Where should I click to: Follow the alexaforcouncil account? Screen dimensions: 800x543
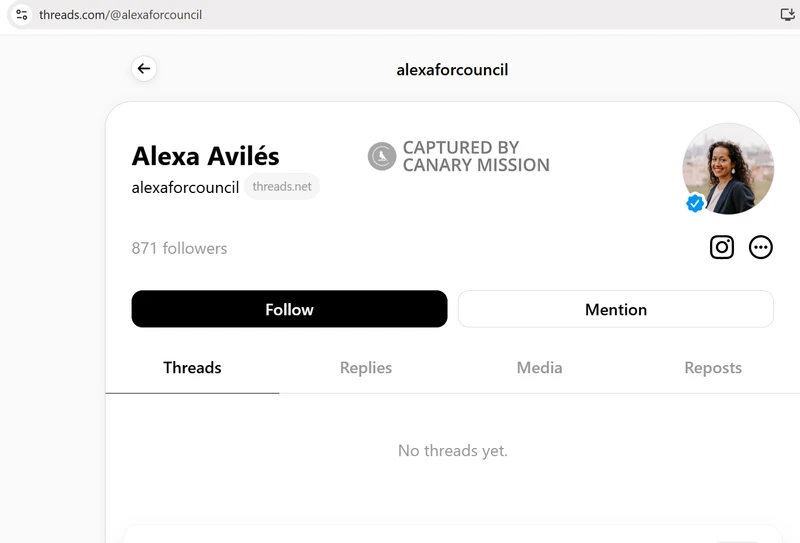289,309
